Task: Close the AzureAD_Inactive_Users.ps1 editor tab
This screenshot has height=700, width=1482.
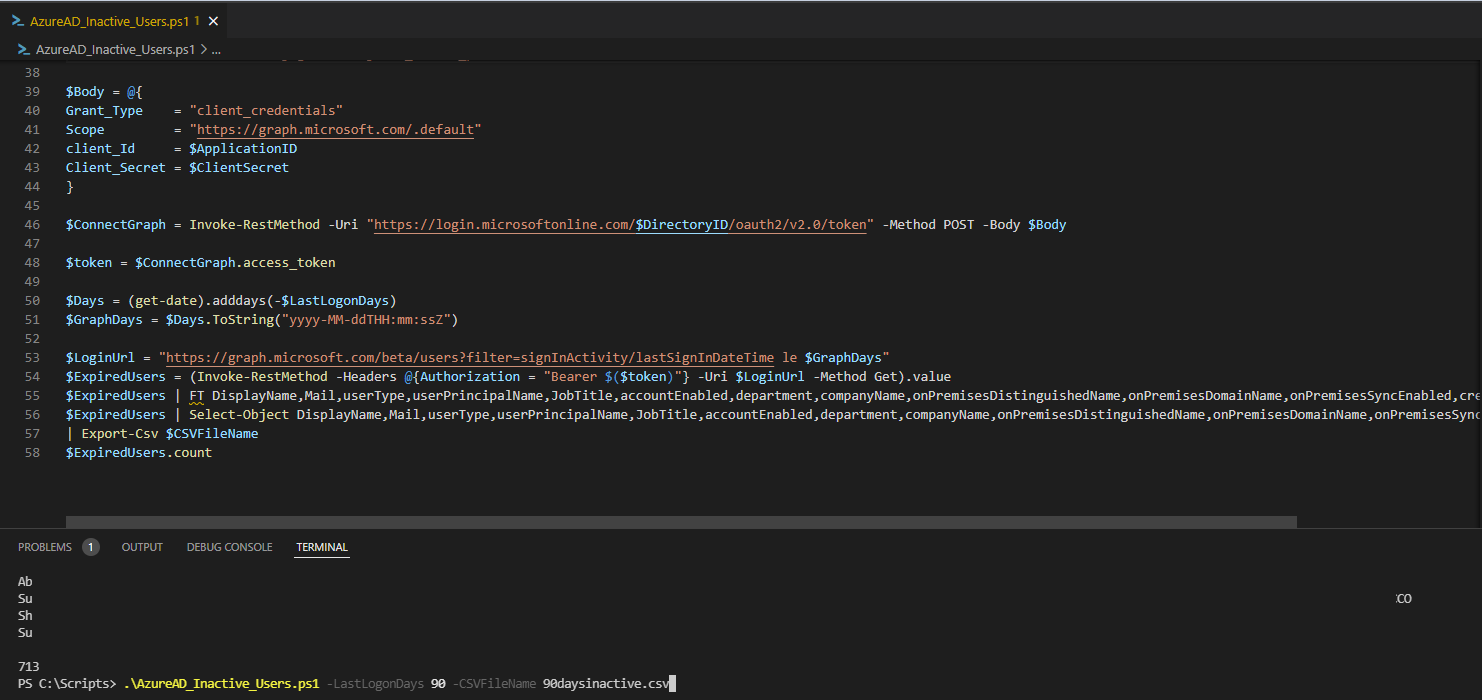Action: click(213, 21)
